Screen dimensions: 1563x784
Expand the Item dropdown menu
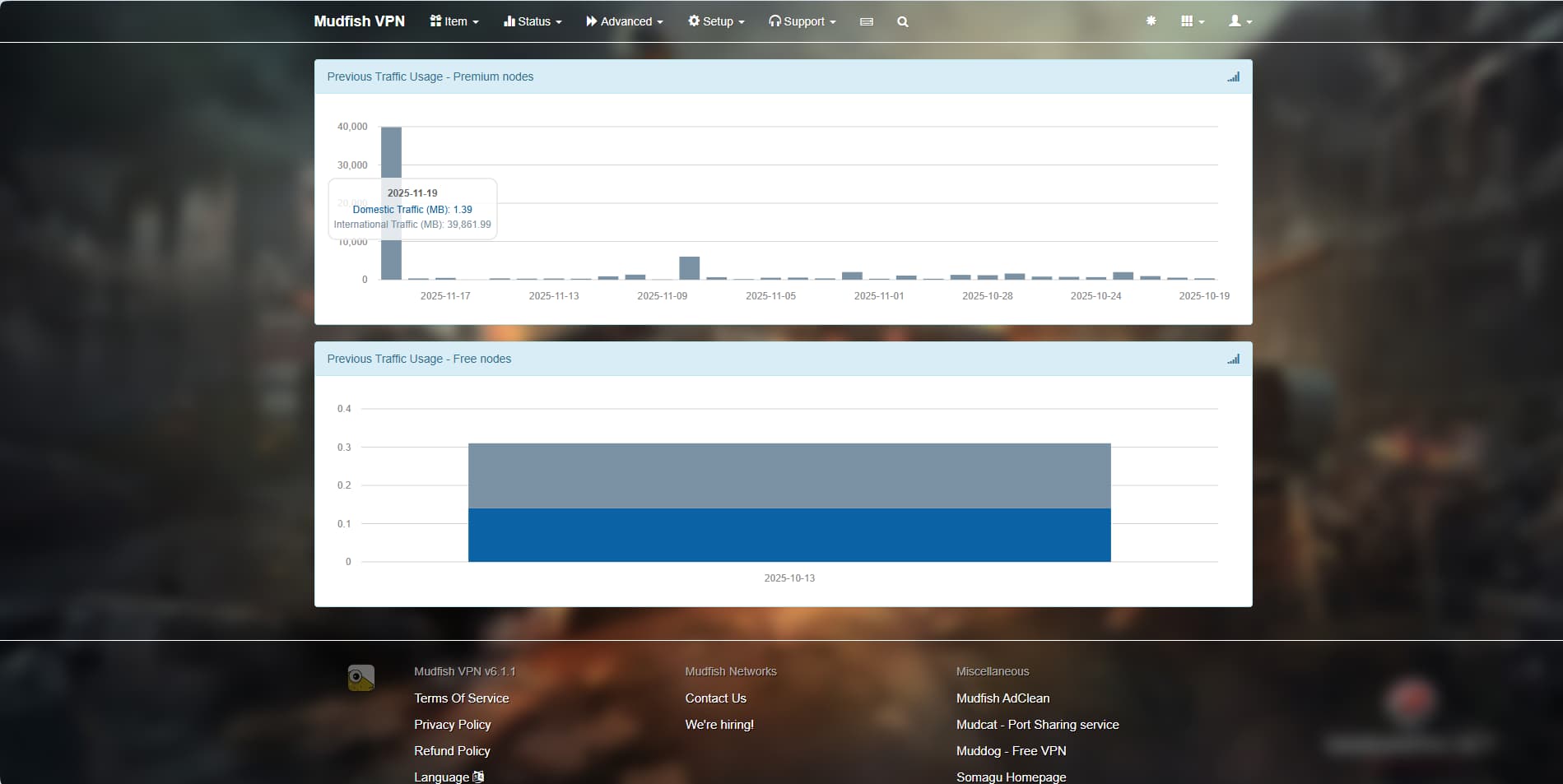click(x=454, y=21)
